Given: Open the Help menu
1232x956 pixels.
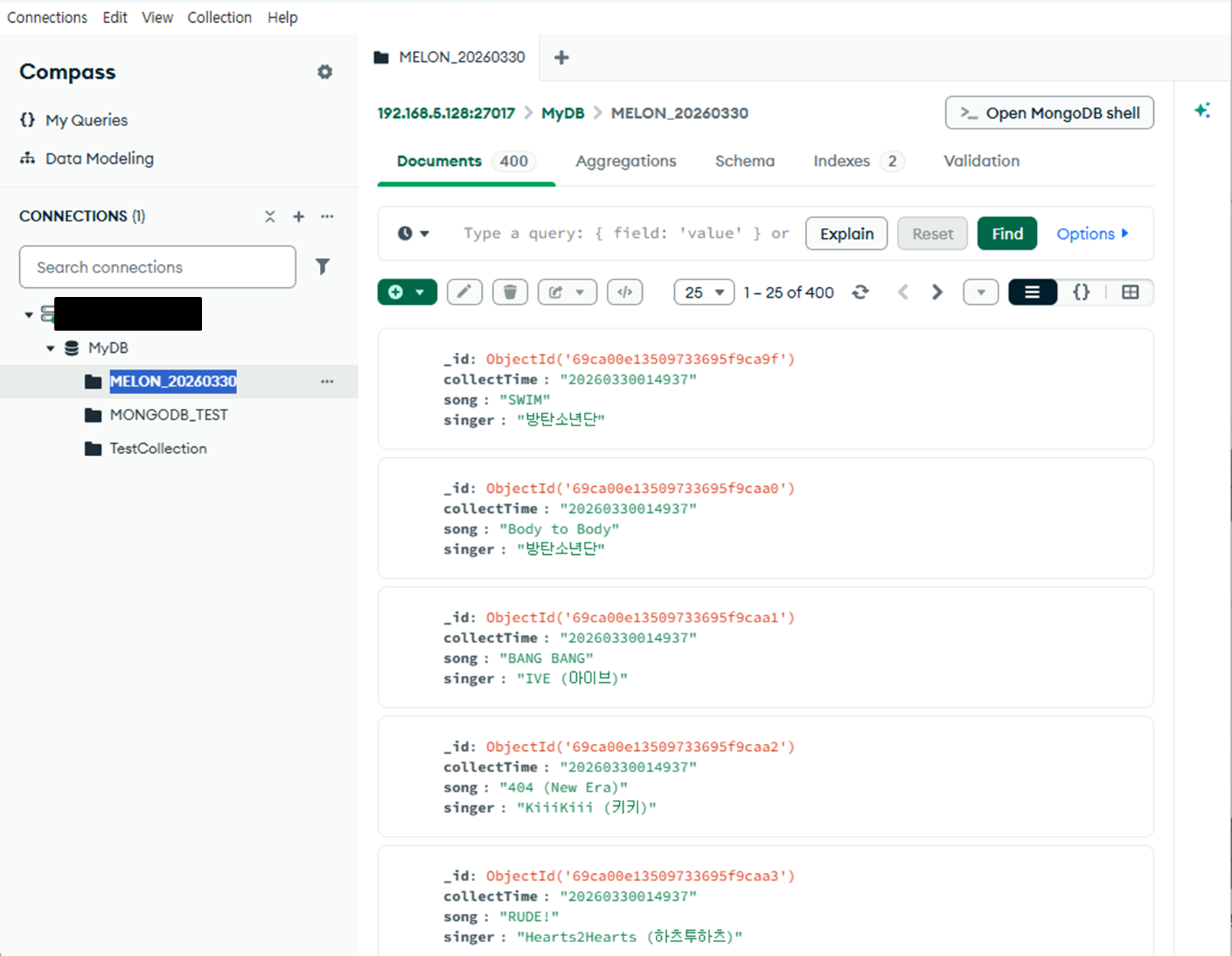Looking at the screenshot, I should pyautogui.click(x=282, y=18).
